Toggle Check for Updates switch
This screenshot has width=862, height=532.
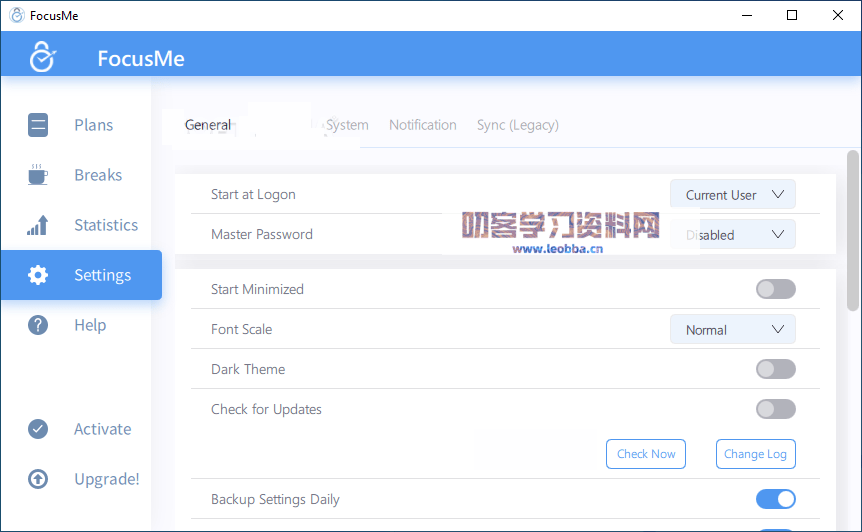(x=776, y=409)
